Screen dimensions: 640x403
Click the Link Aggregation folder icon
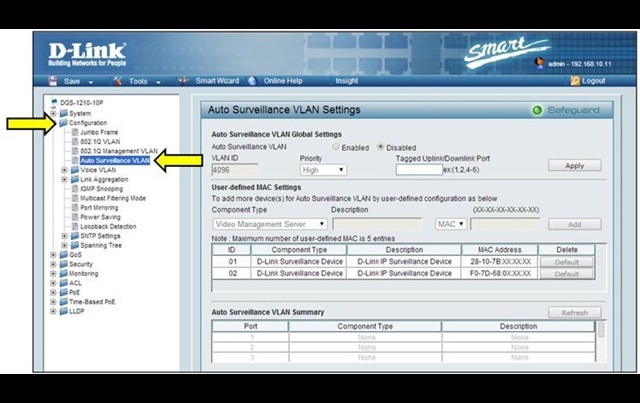[75, 179]
